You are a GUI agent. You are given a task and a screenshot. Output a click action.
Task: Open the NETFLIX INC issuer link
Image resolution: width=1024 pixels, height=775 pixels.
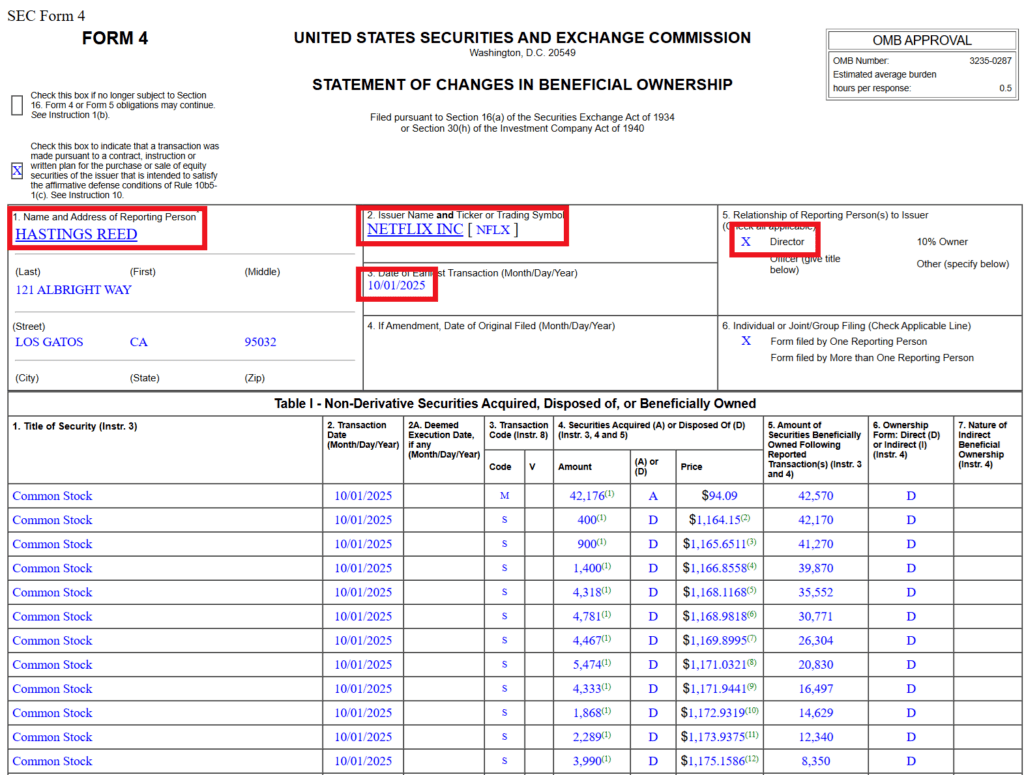tap(415, 229)
